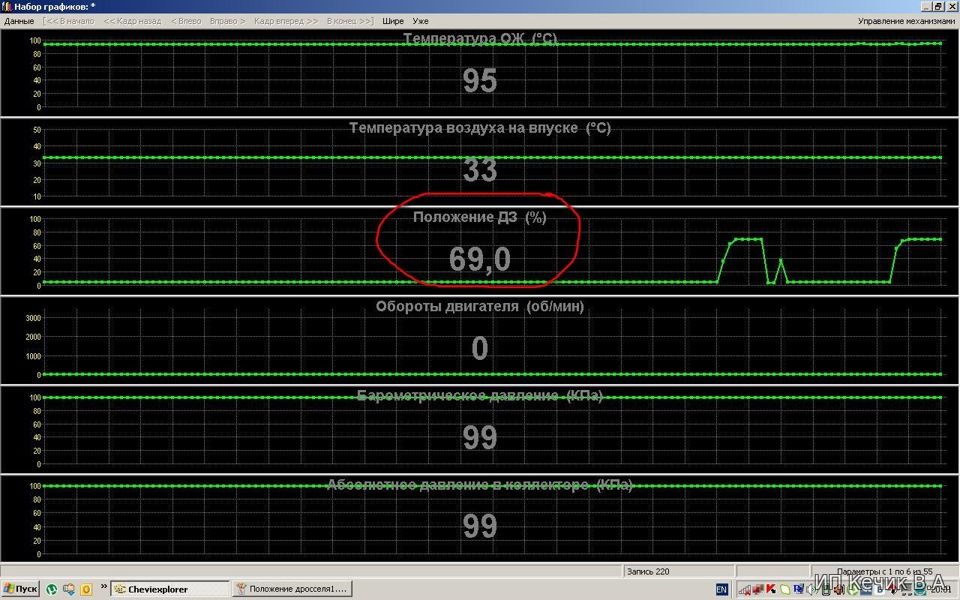Click the Абсолютное давление в коллекторе title
This screenshot has width=960, height=600.
[480, 485]
